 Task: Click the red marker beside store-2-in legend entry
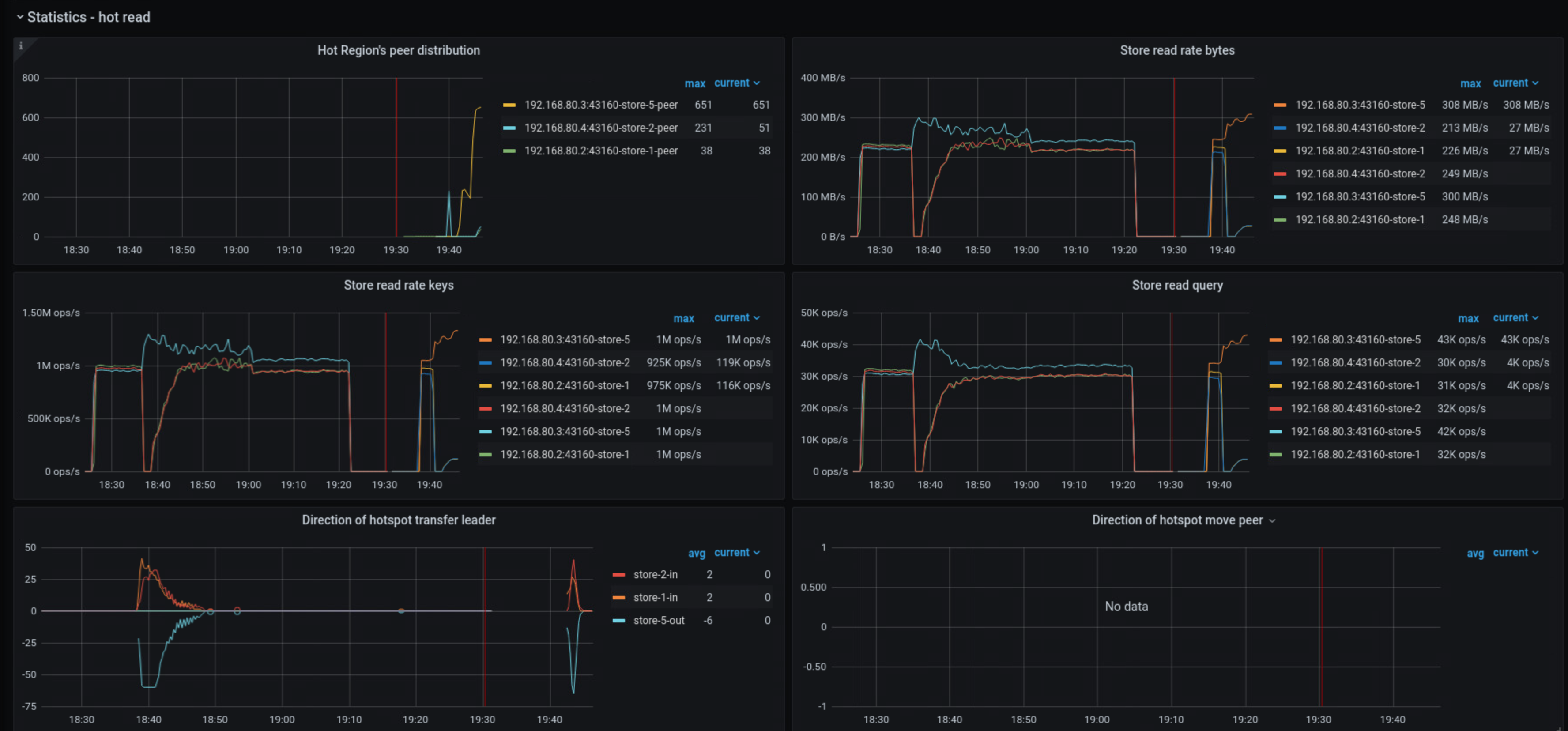point(619,574)
